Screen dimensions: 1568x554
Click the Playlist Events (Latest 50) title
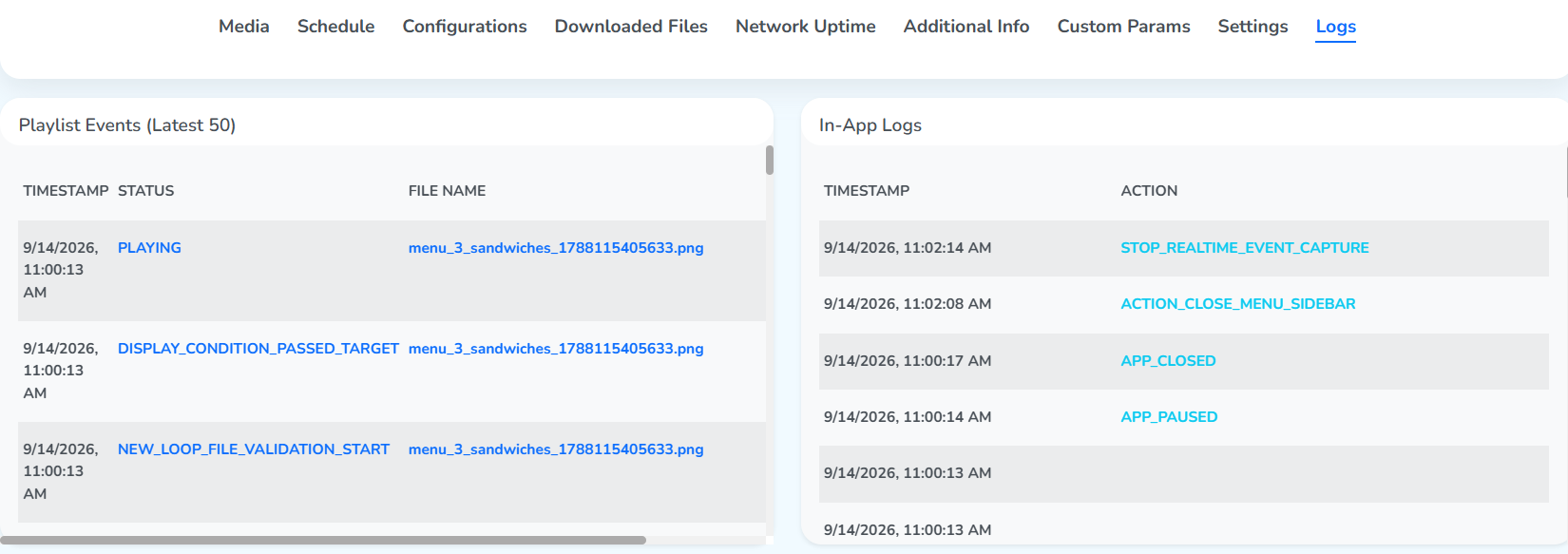click(127, 125)
